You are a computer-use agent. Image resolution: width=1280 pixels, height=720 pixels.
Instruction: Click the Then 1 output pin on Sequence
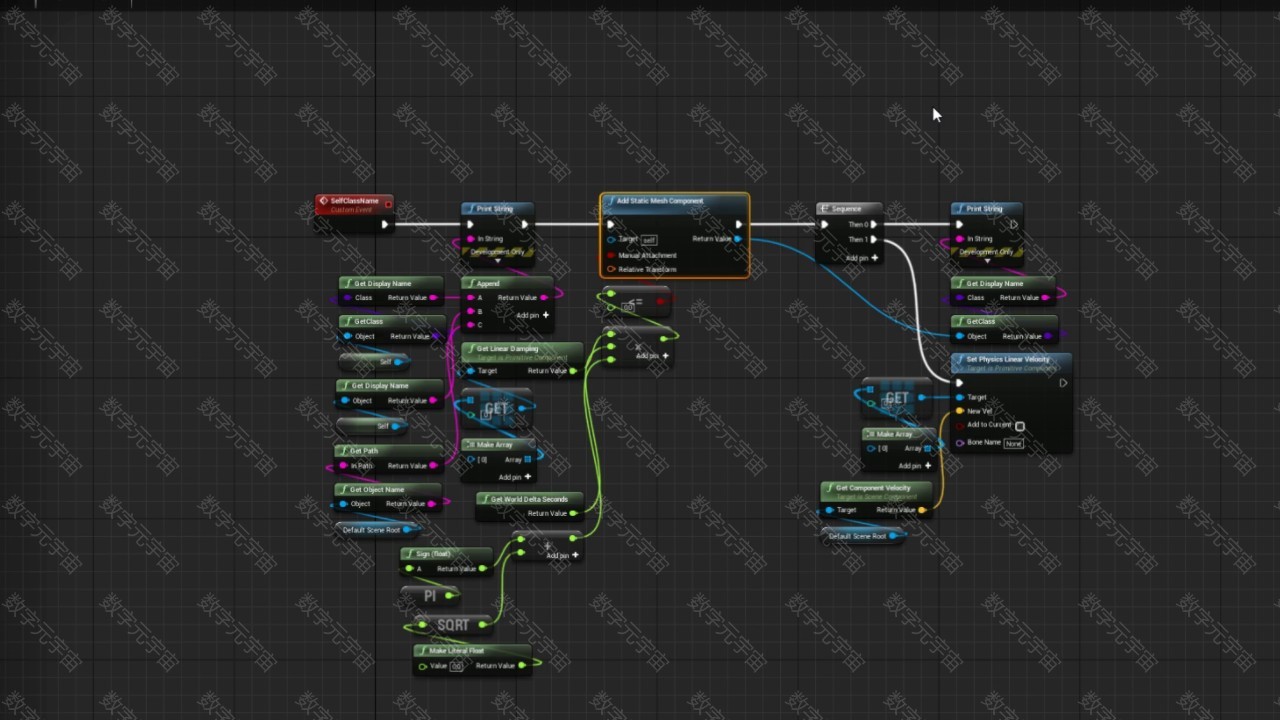(x=873, y=239)
